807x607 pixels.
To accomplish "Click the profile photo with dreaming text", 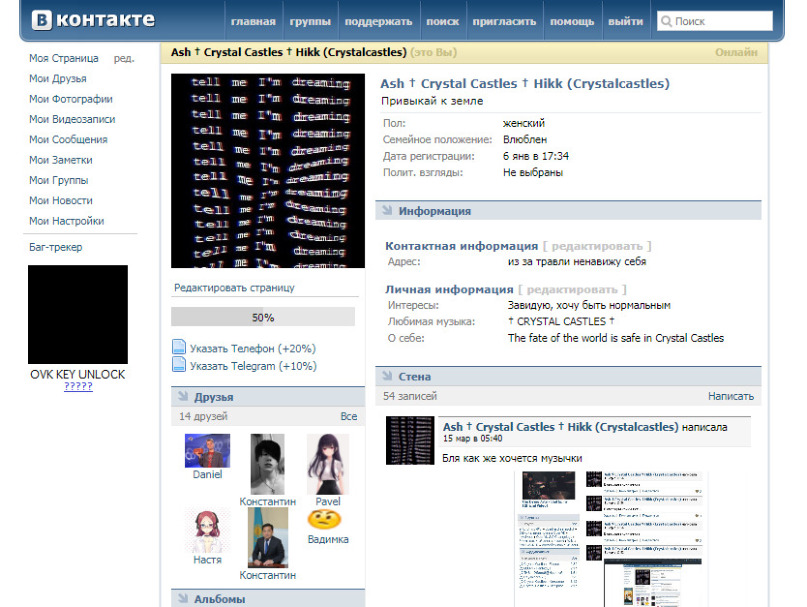I will pos(261,170).
